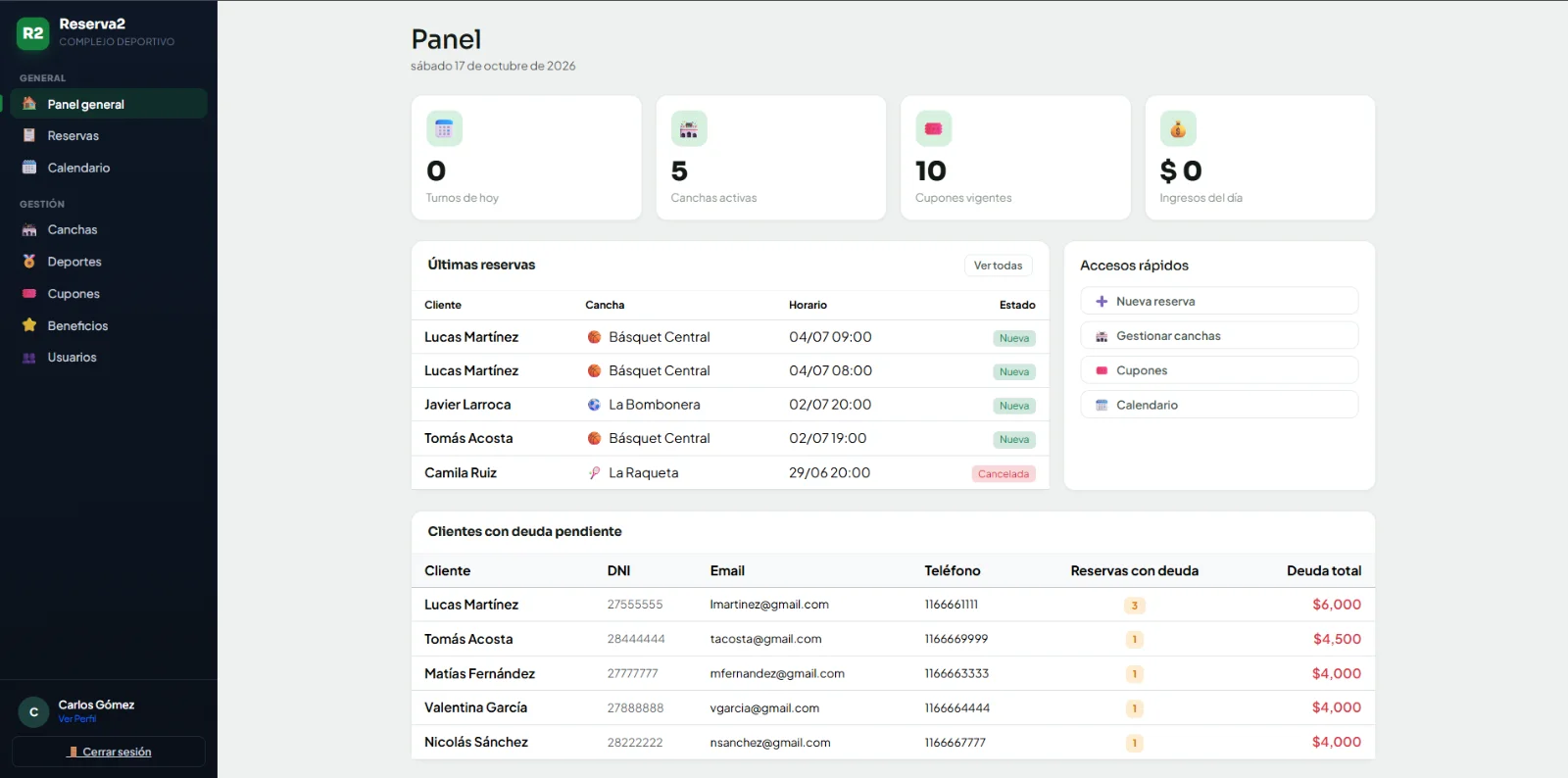1568x778 pixels.
Task: Open Usuarios section in the sidebar
Action: [x=109, y=358]
